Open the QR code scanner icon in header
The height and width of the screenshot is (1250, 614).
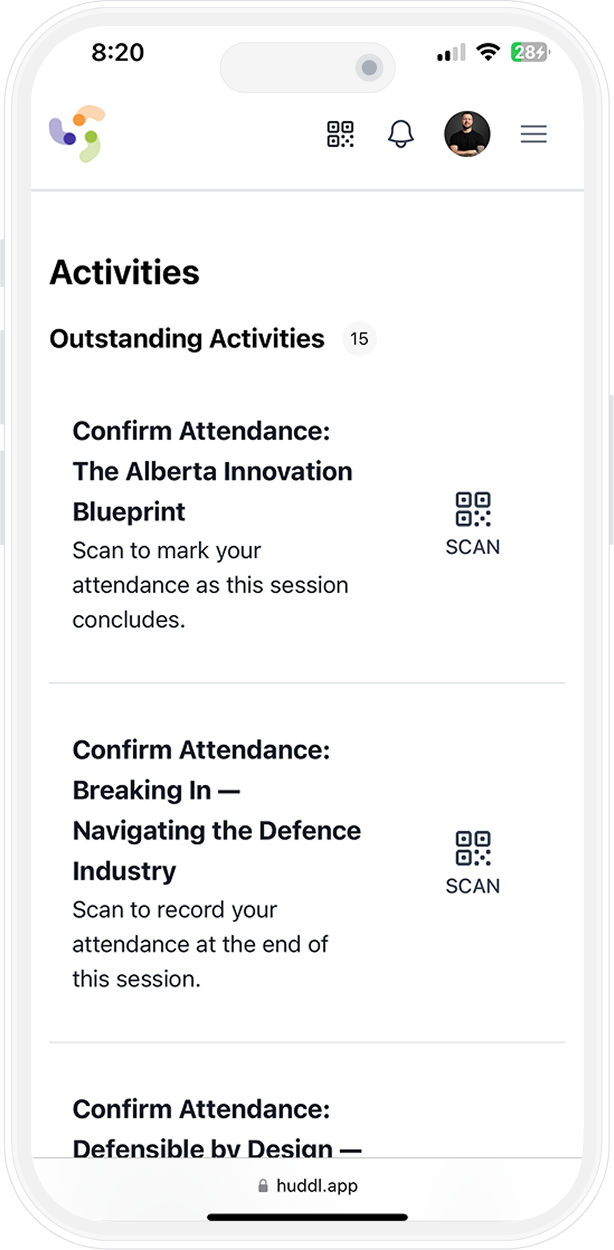(339, 134)
